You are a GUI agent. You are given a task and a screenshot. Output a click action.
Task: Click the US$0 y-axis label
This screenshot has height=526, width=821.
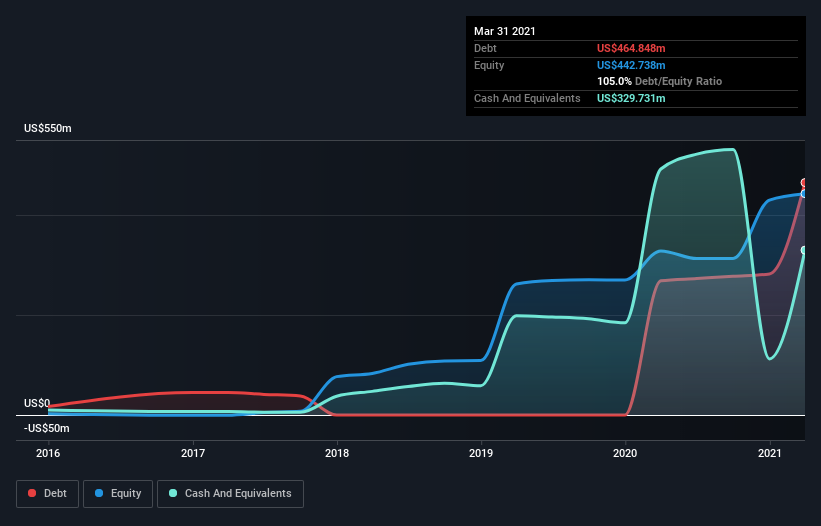(x=37, y=403)
